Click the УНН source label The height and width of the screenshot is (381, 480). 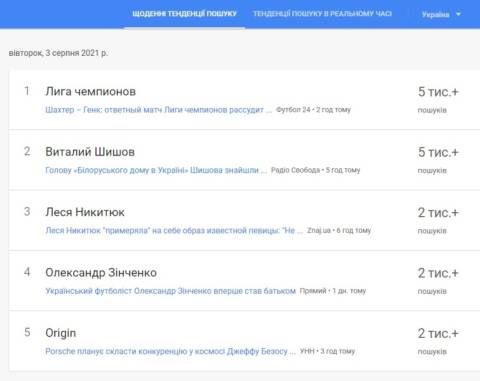pyautogui.click(x=307, y=351)
